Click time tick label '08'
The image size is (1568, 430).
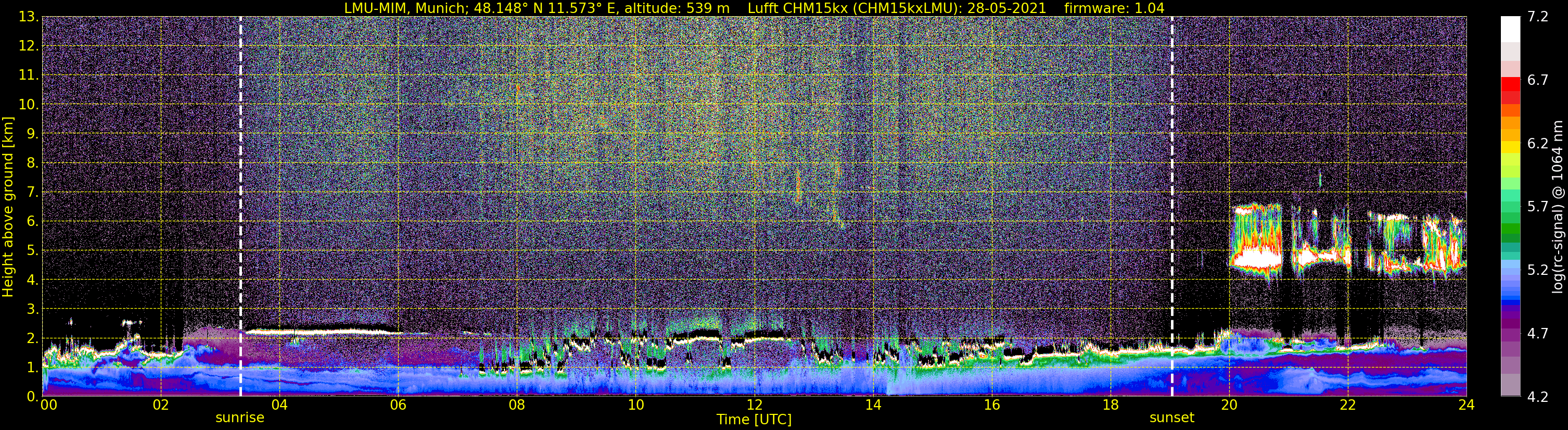[x=516, y=405]
